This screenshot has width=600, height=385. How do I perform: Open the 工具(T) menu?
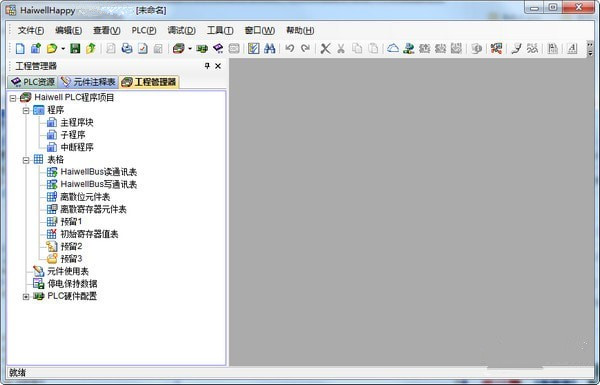click(220, 30)
